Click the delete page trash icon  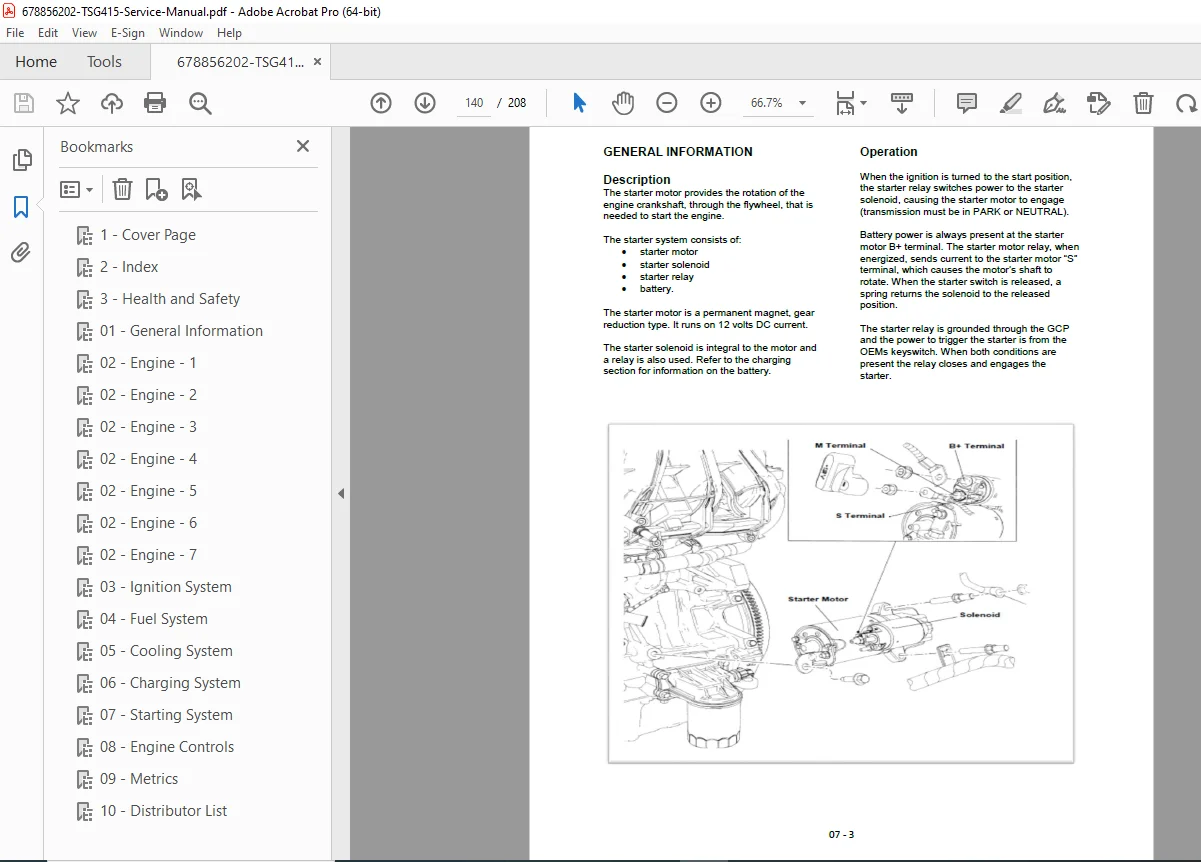coord(1143,103)
